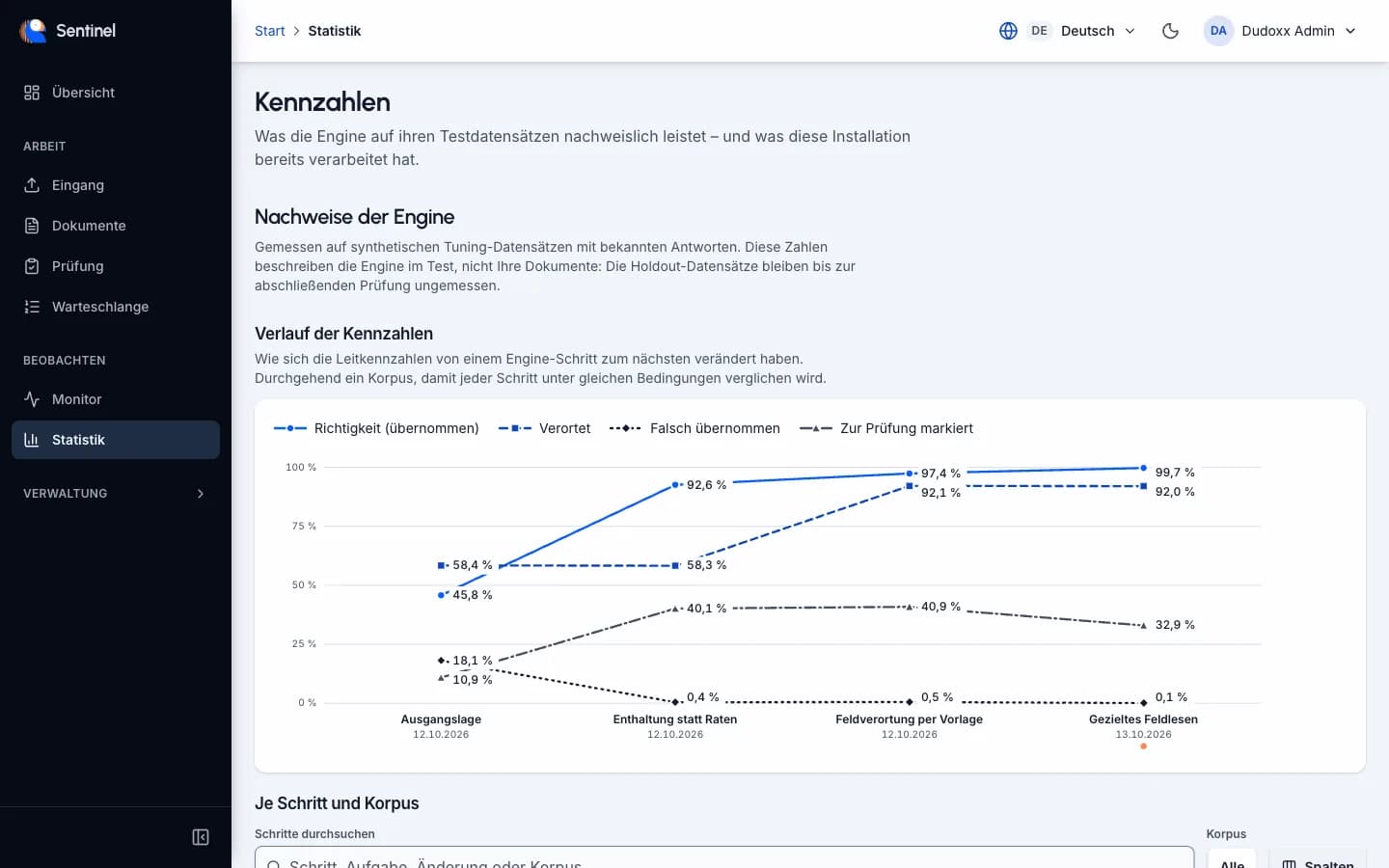Screen dimensions: 1389x868
Task: Click the Statistik breadcrumb text
Action: (335, 31)
